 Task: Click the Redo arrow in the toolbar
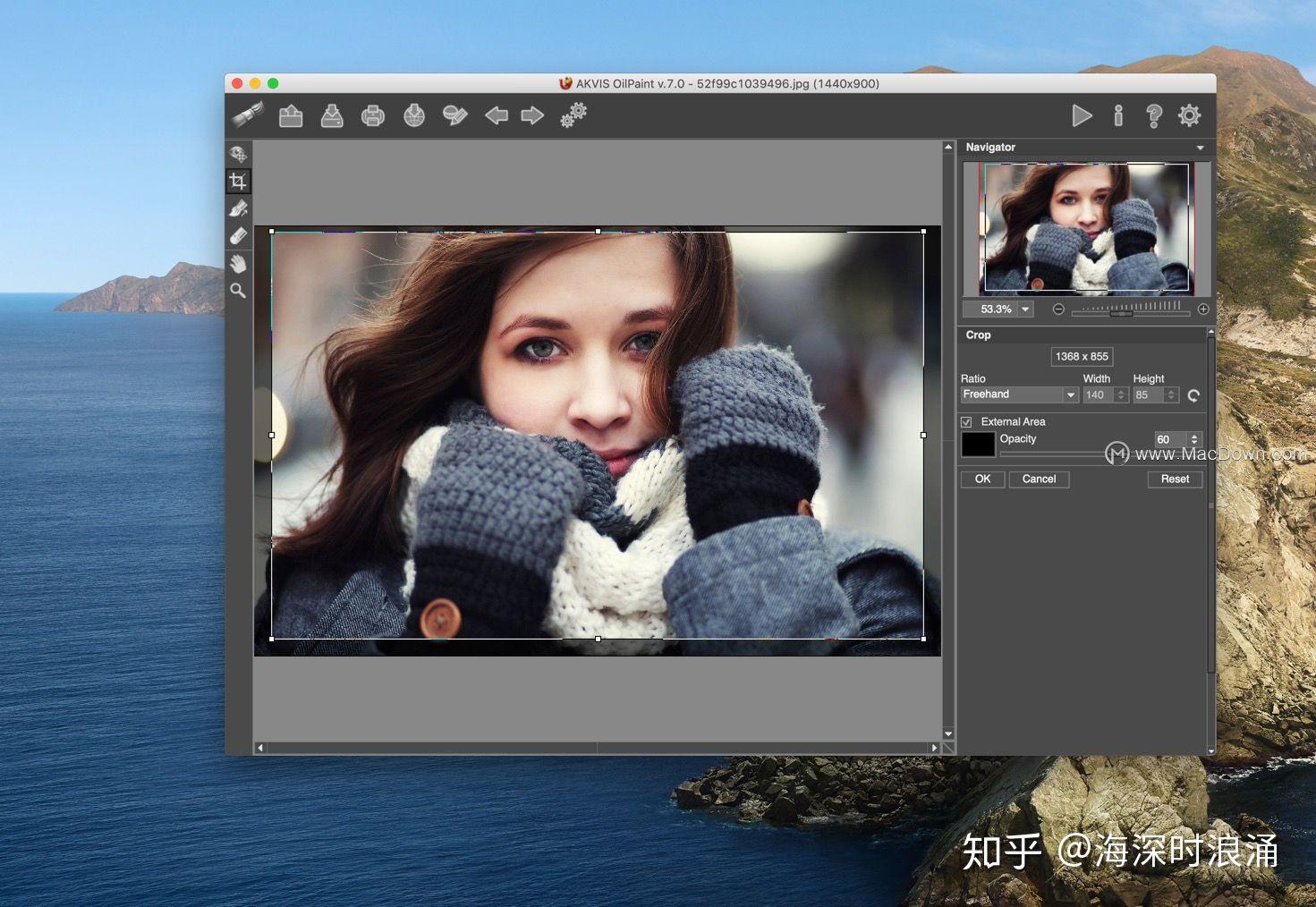532,115
